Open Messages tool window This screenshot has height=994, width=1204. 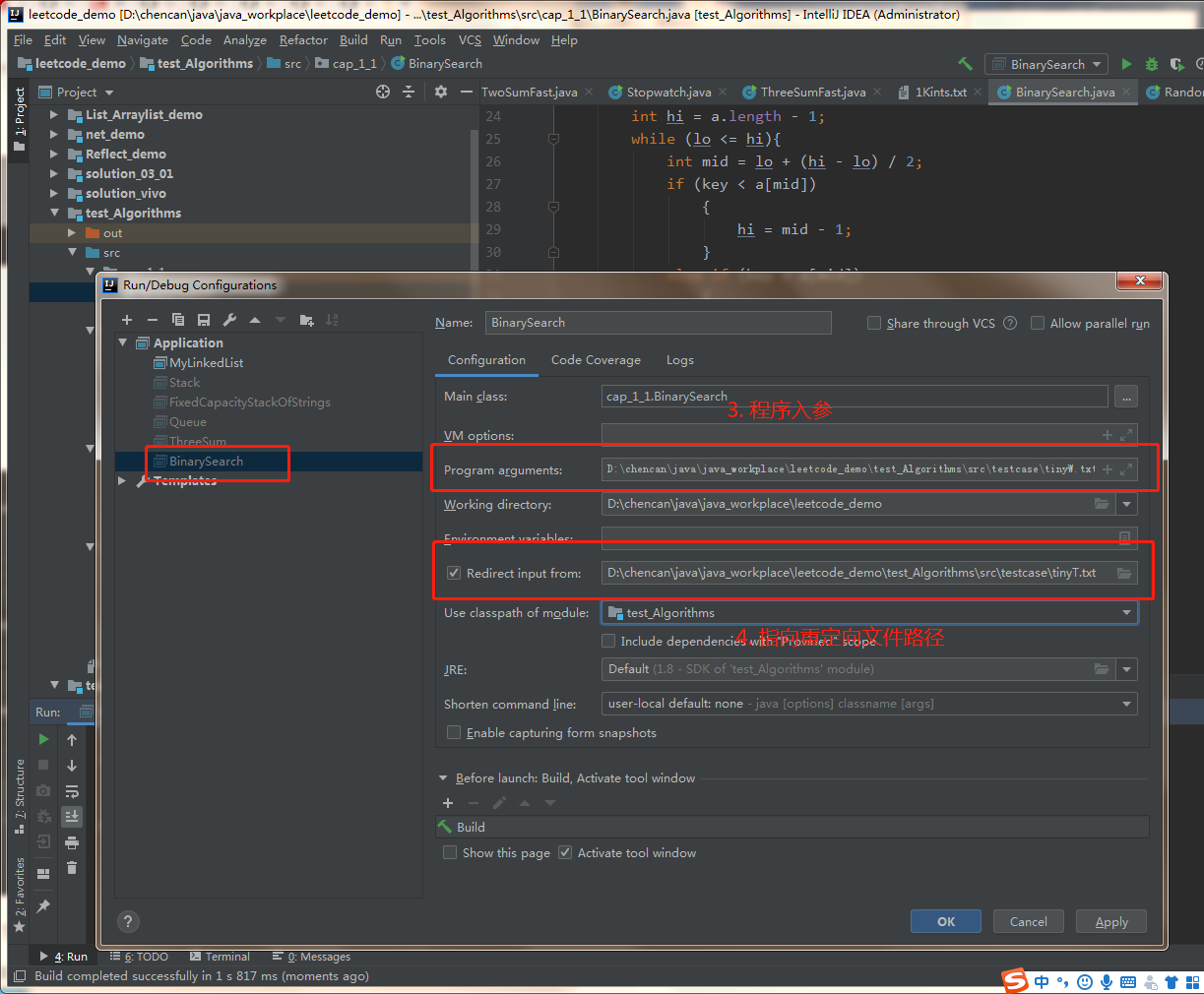[311, 957]
